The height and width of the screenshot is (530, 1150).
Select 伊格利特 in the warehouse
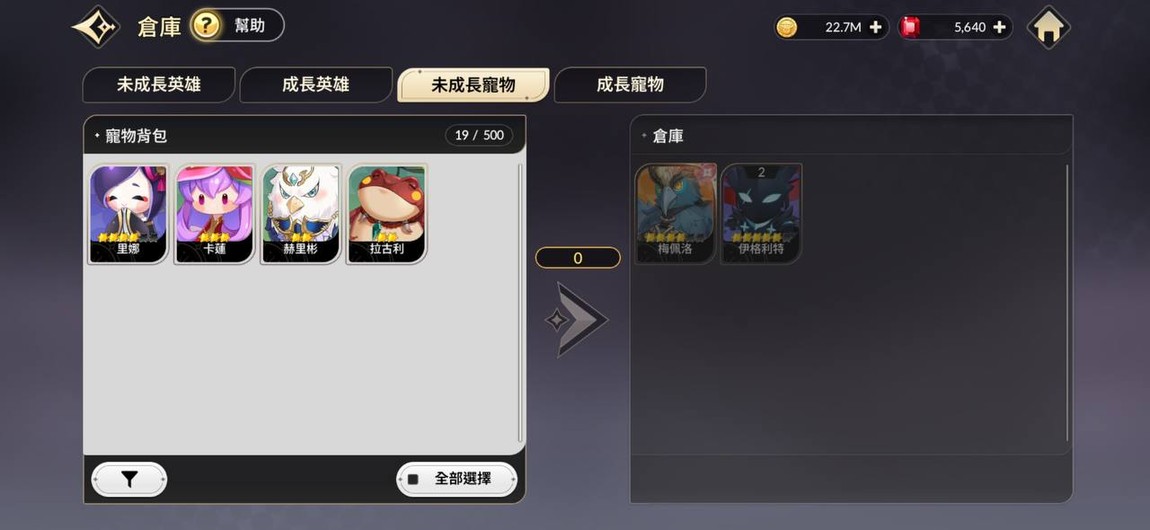point(761,214)
